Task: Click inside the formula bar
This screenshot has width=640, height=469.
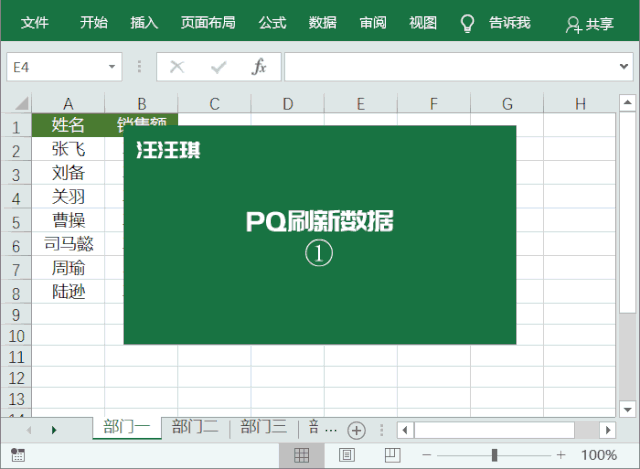Action: coord(451,67)
